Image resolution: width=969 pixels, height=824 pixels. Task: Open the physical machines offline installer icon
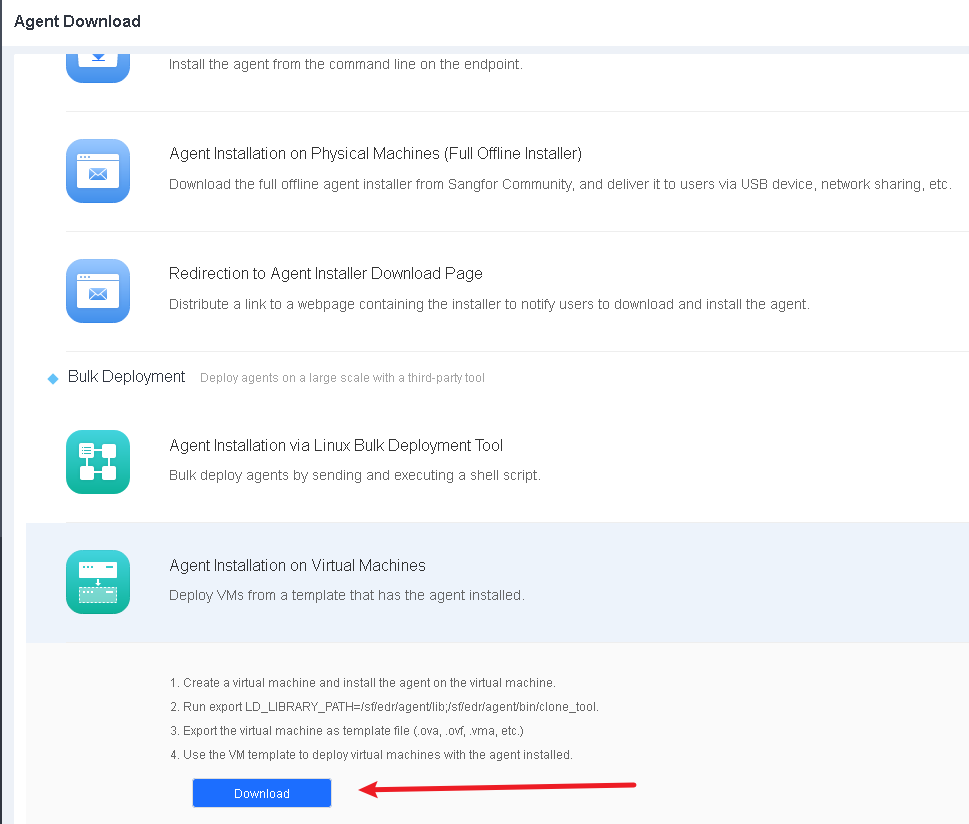98,171
